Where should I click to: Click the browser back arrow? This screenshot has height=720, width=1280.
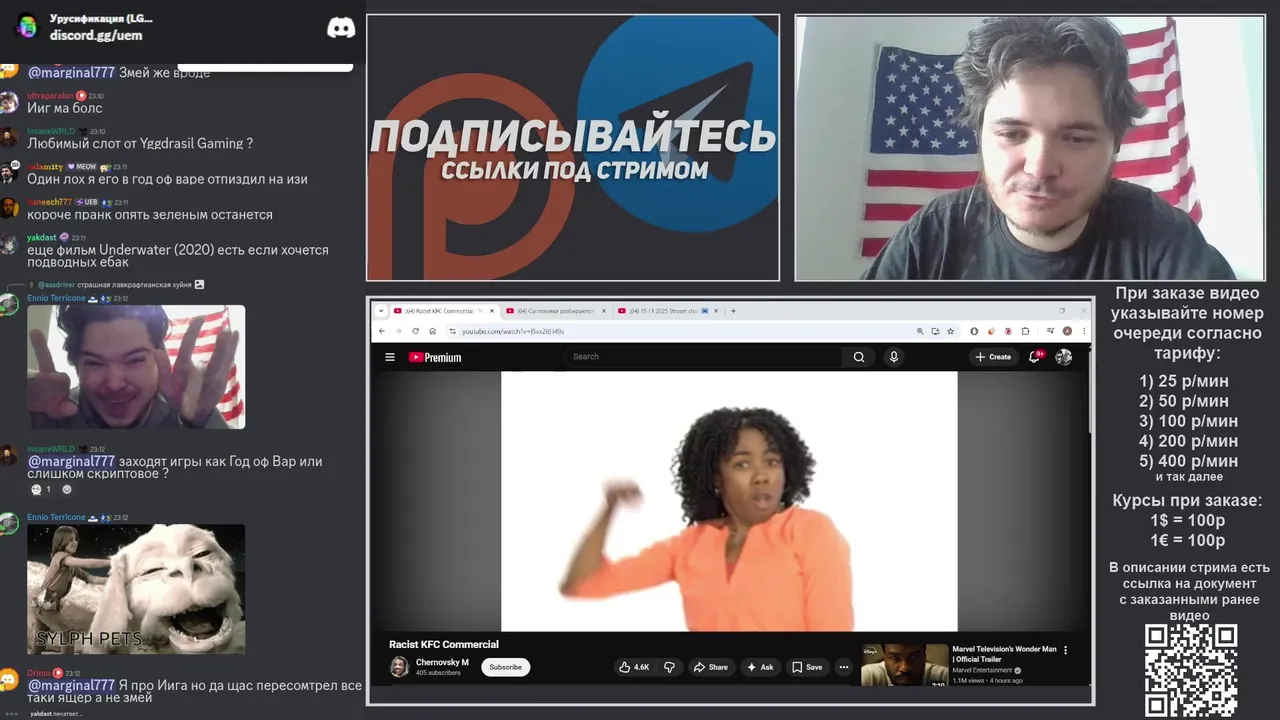pos(381,331)
